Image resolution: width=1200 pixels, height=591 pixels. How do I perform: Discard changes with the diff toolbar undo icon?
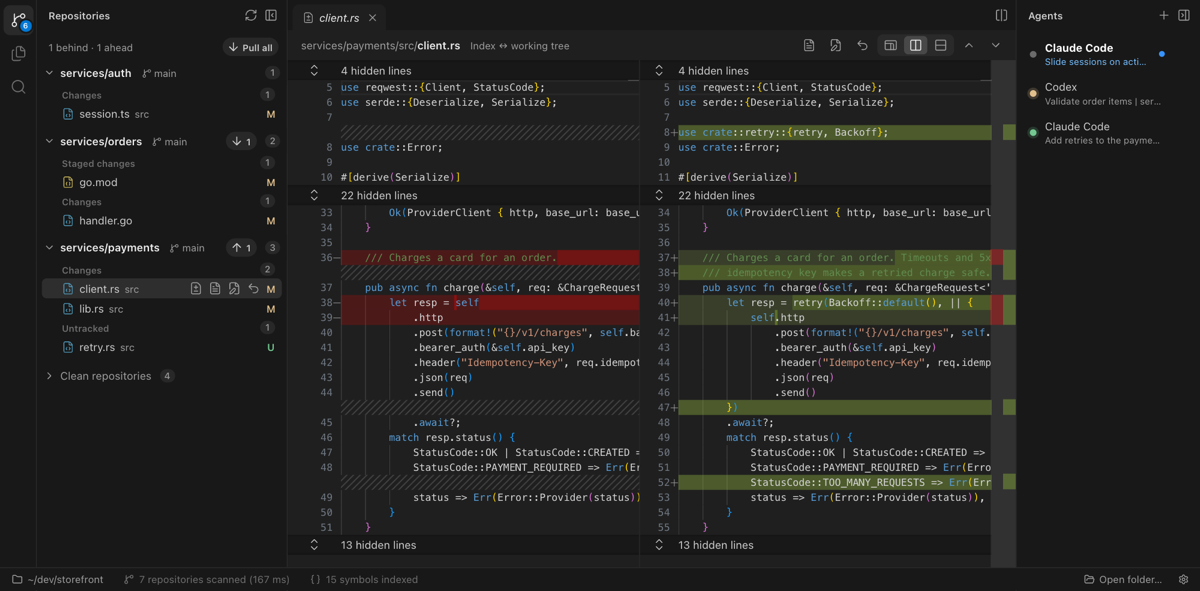862,46
